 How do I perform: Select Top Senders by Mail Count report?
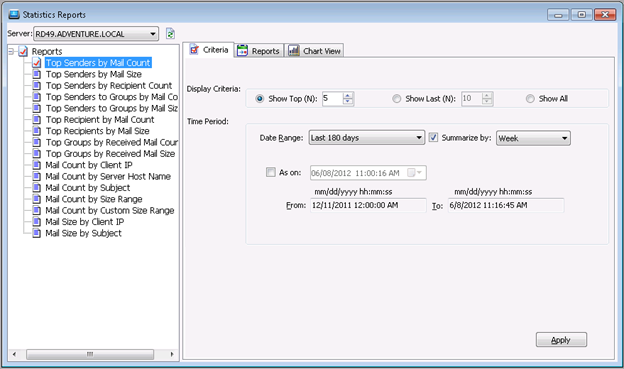tap(98, 62)
